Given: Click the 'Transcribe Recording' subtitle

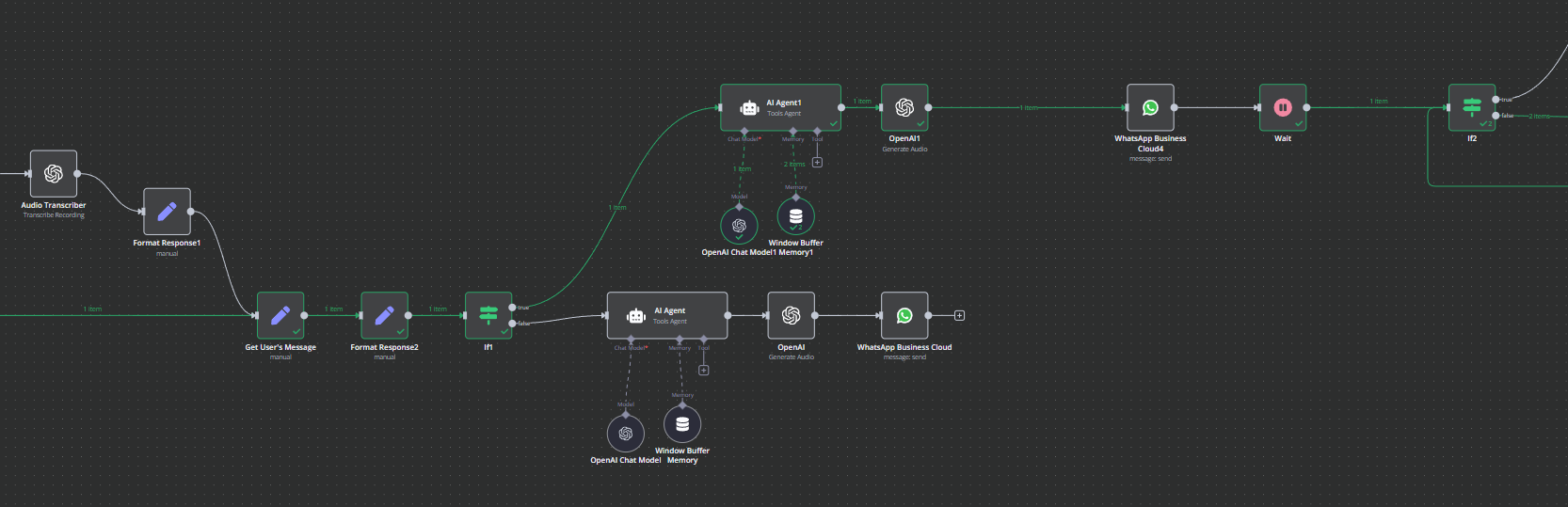Looking at the screenshot, I should (x=54, y=215).
